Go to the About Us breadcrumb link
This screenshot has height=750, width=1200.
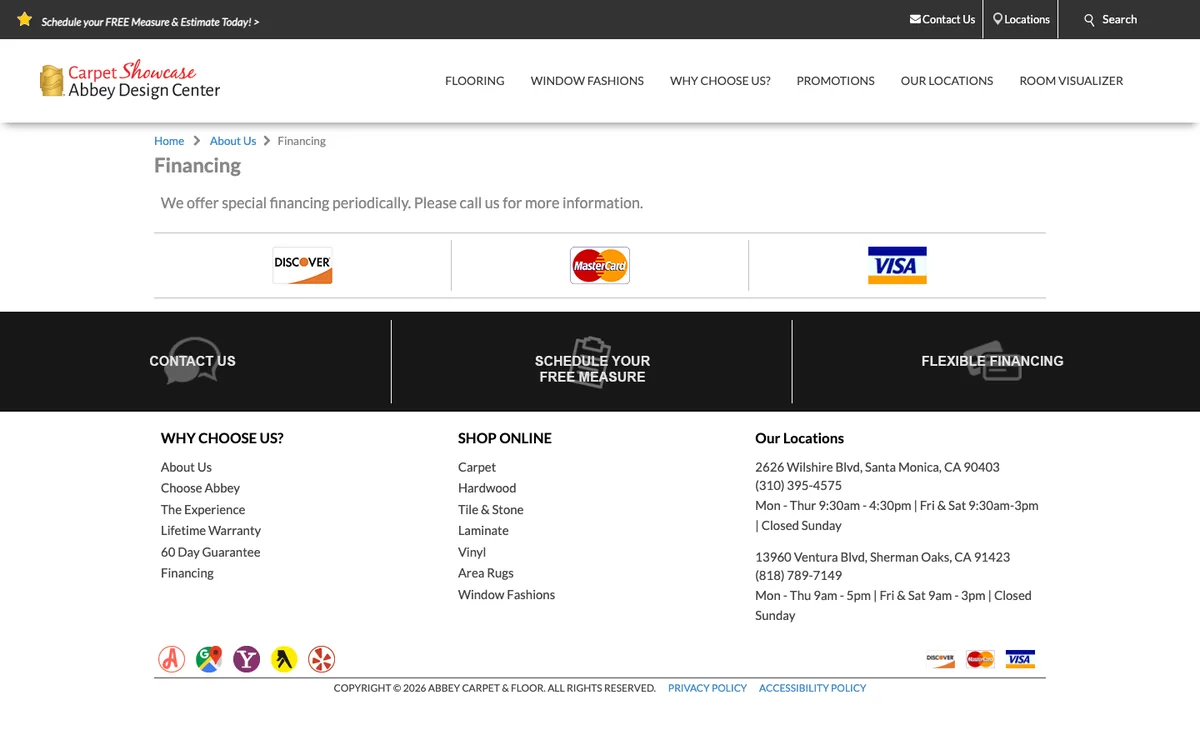(233, 141)
